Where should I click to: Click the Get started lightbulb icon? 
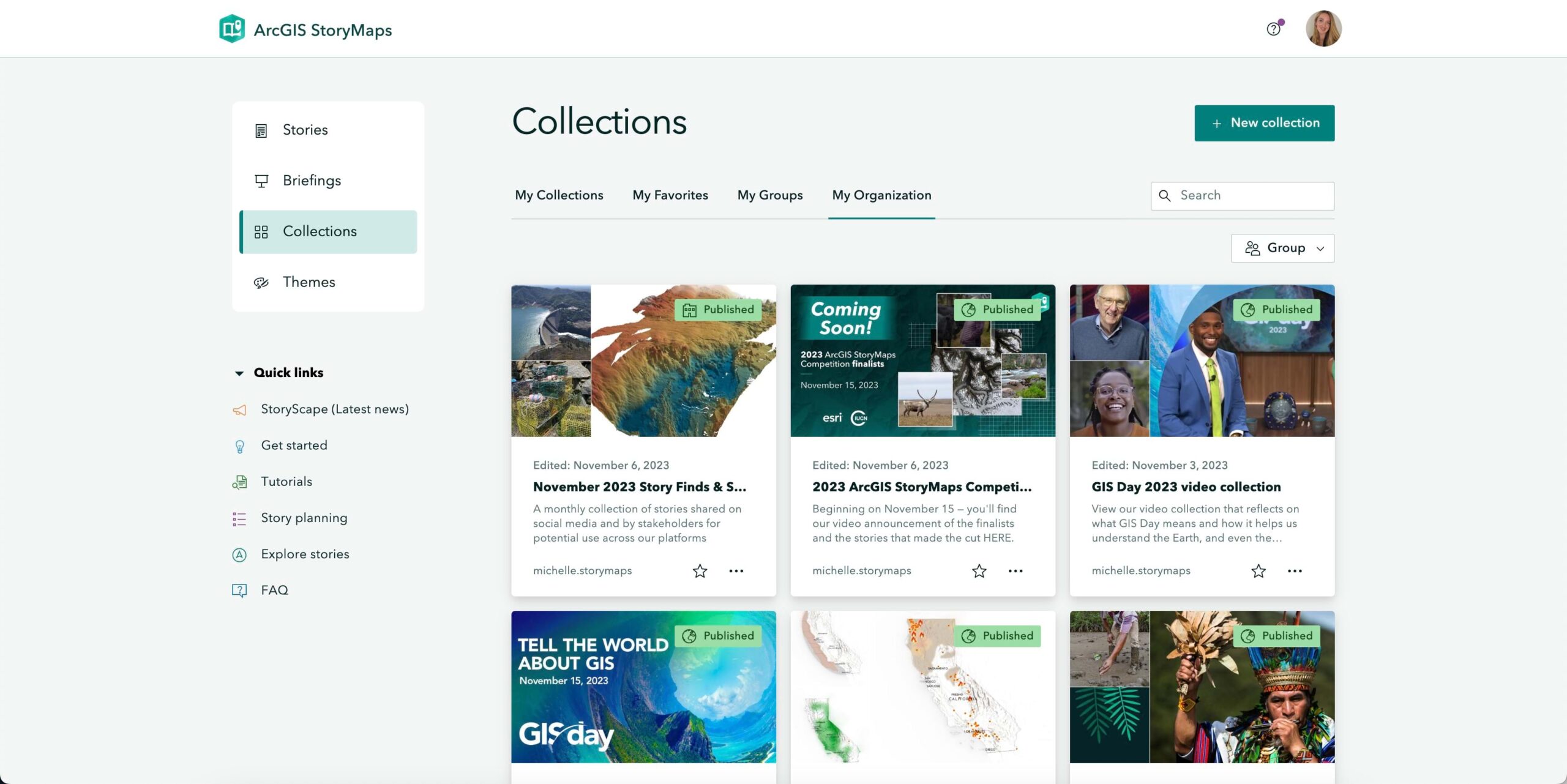(239, 446)
